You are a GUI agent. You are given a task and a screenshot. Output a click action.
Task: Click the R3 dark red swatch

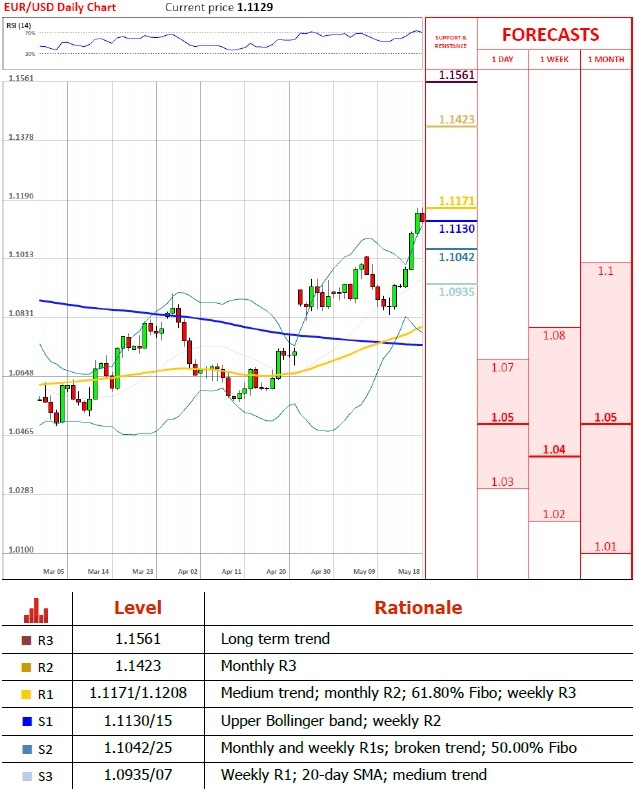tap(27, 641)
